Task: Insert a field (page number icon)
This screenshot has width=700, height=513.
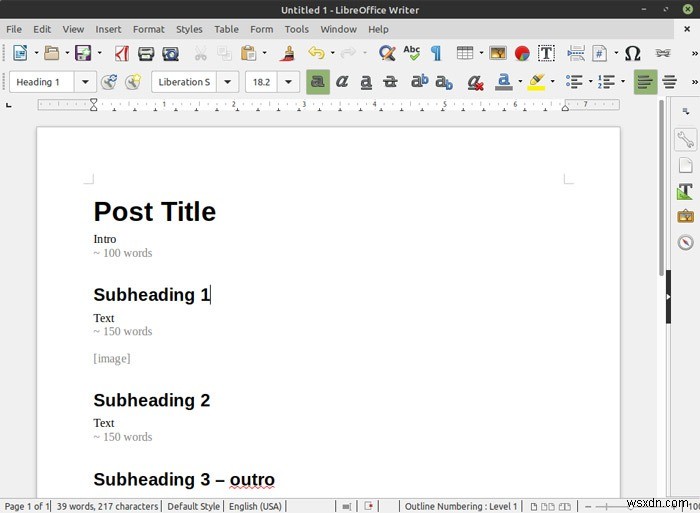Action: click(x=599, y=53)
